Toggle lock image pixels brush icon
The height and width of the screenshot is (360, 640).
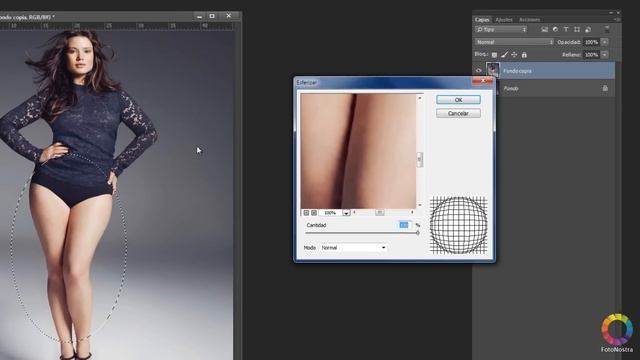504,55
